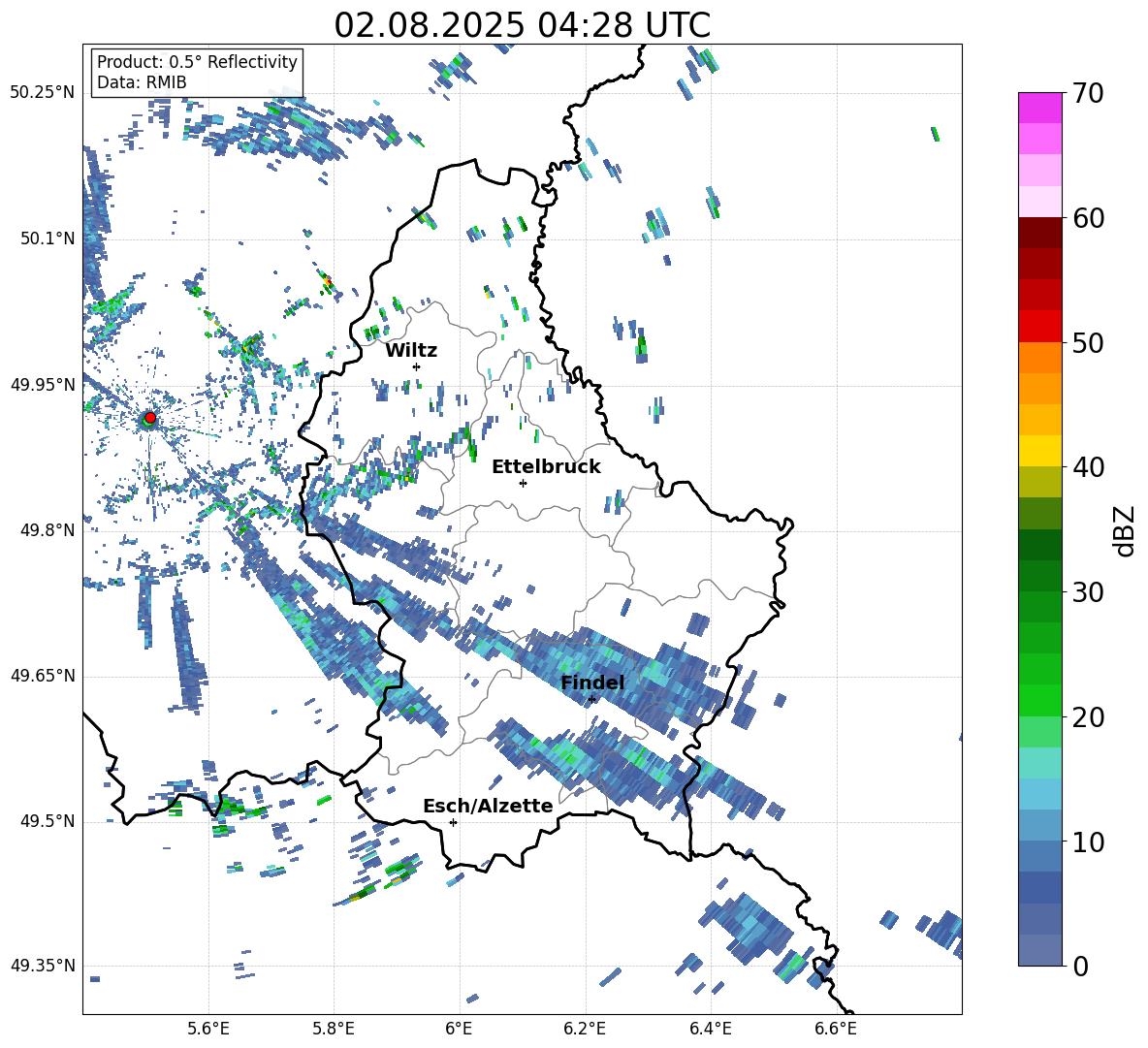Click the 49.35°N latitude label
Screen dimensions: 1148x1048
[43, 966]
